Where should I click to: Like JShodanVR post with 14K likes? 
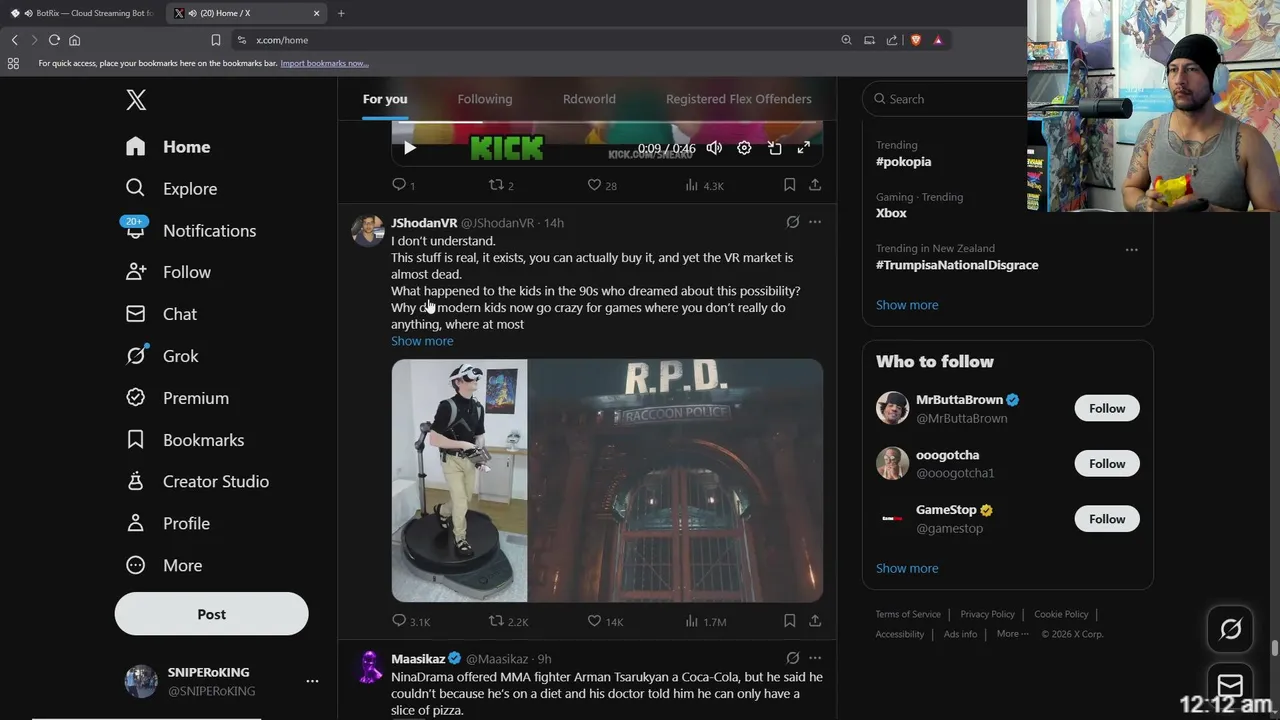[x=605, y=621]
